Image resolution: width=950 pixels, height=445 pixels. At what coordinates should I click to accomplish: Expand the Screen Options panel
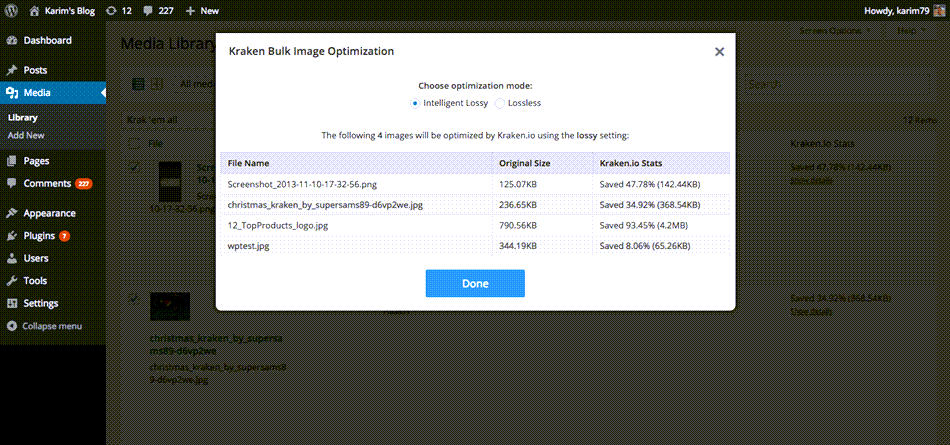pos(835,30)
